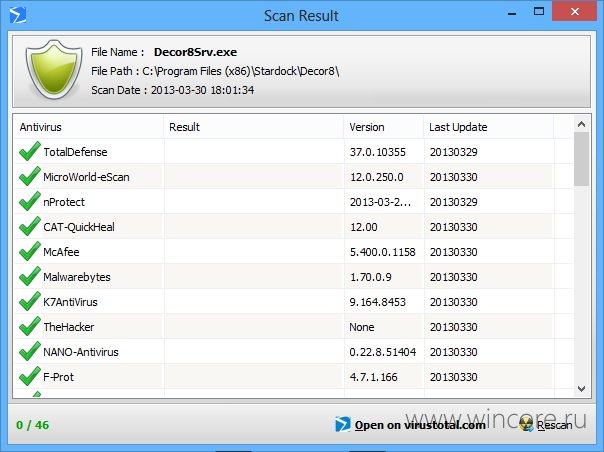Select the F-Prot row name
Image resolution: width=604 pixels, height=452 pixels.
pos(58,377)
